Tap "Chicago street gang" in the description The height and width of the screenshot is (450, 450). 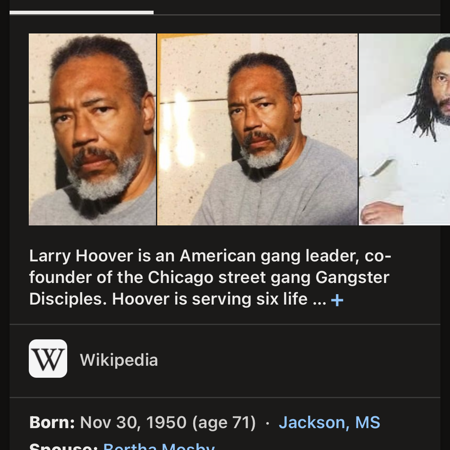(229, 278)
